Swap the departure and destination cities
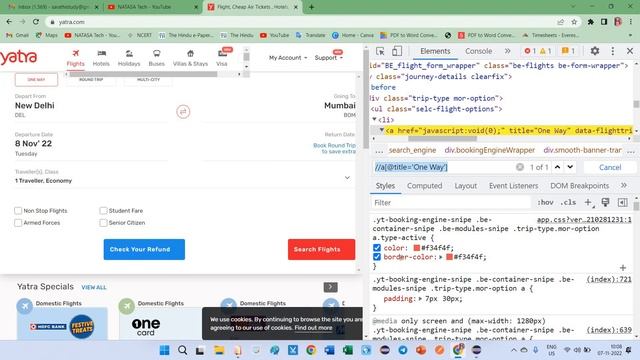 [183, 111]
